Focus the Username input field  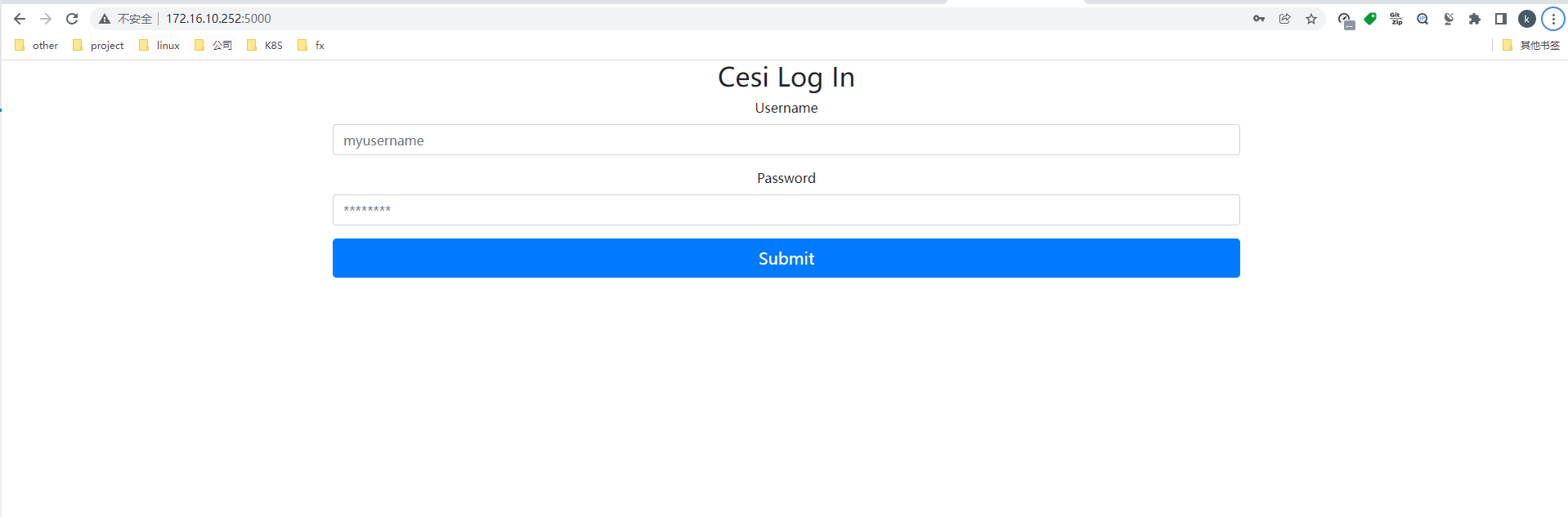786,140
